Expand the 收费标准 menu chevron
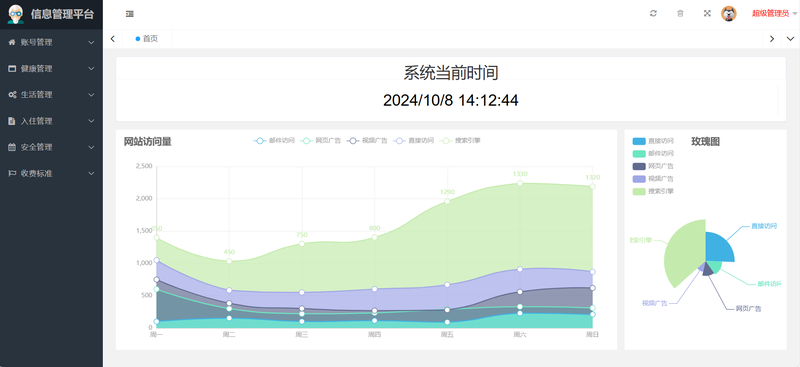 coord(91,174)
